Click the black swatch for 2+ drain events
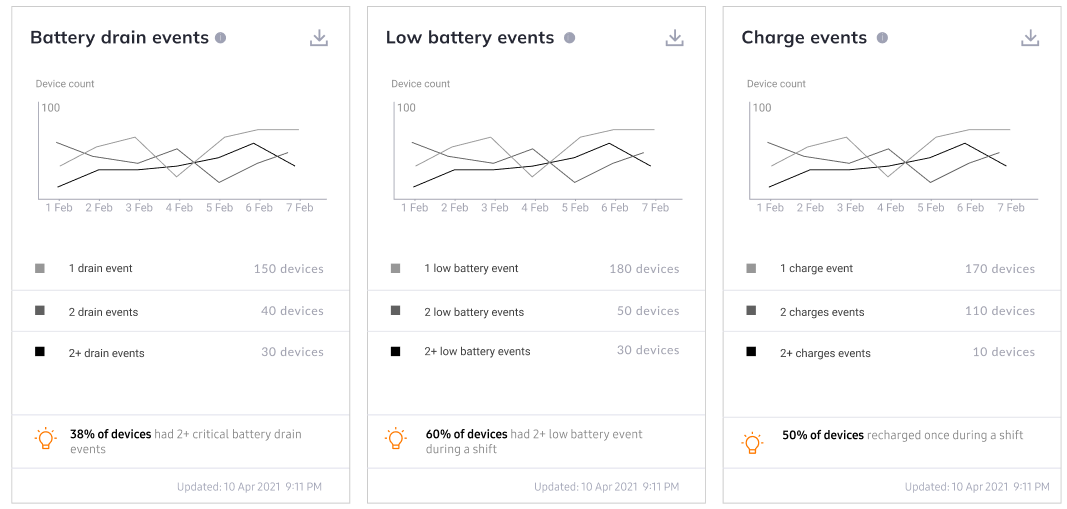 (x=39, y=352)
